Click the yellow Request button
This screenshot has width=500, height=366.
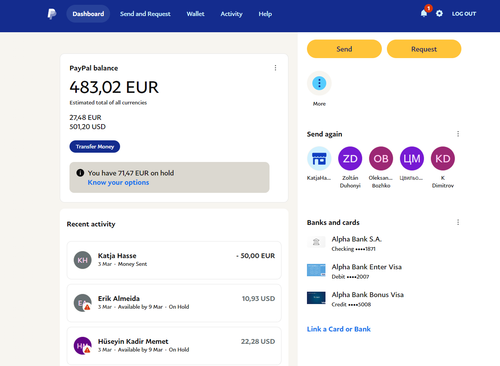pyautogui.click(x=424, y=49)
